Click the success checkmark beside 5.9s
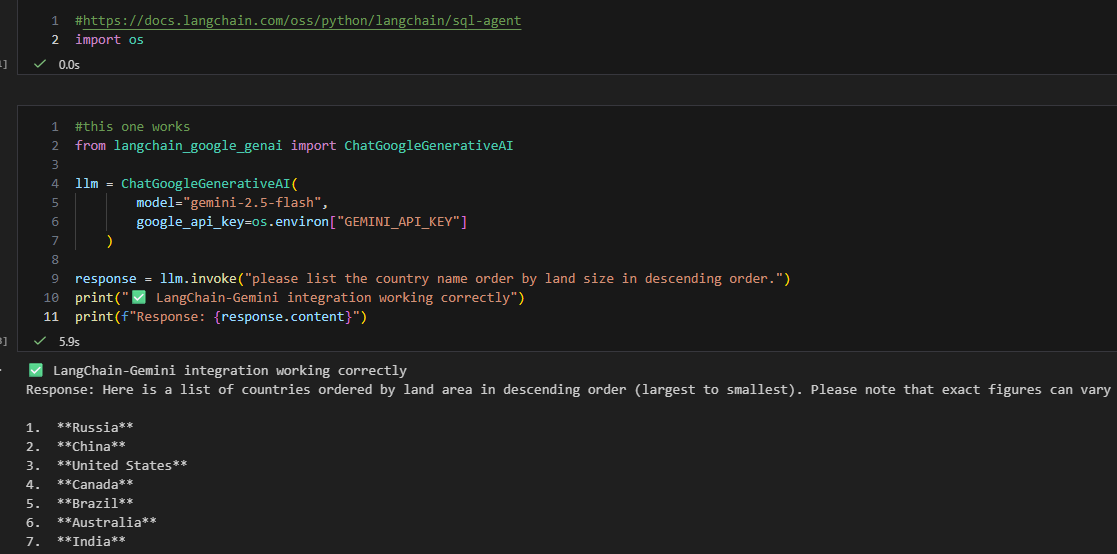The width and height of the screenshot is (1117, 554). [x=40, y=341]
